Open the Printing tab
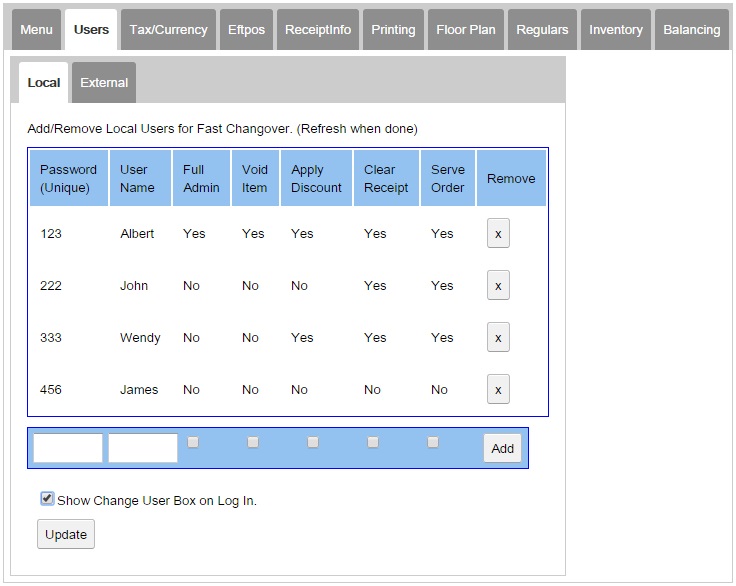Image resolution: width=736 pixels, height=586 pixels. coord(393,30)
